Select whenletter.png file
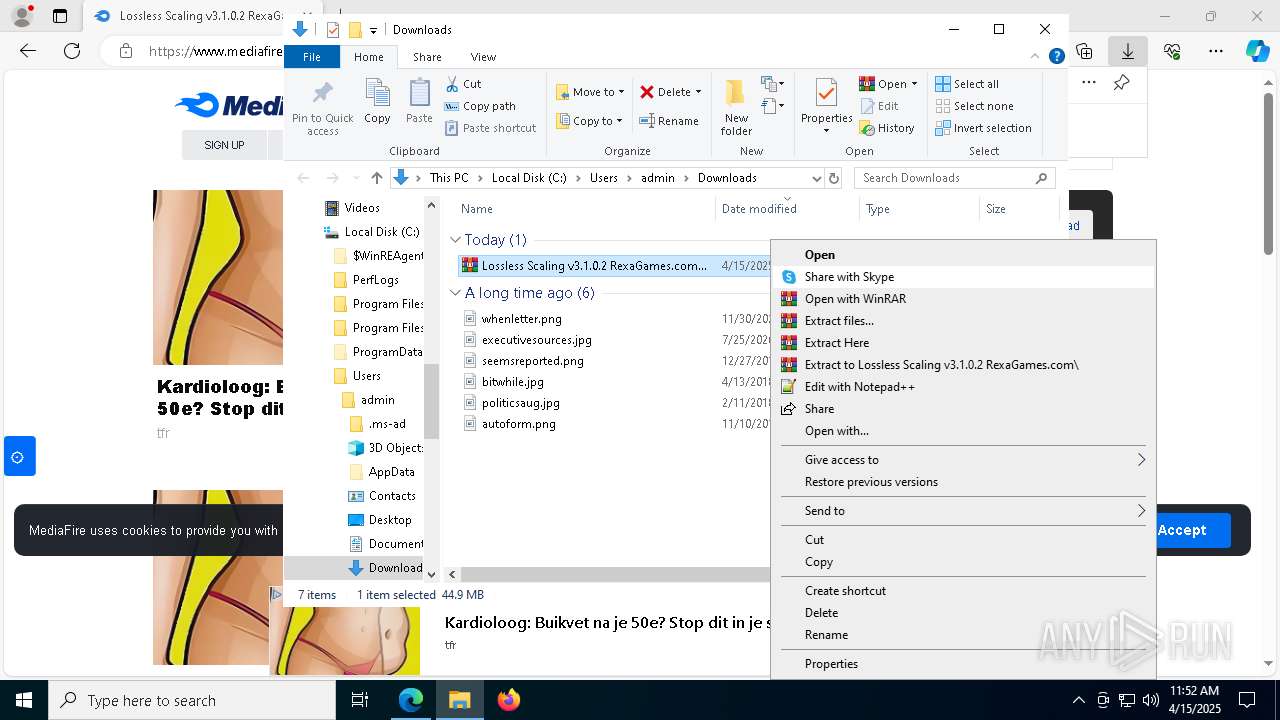 tap(521, 319)
